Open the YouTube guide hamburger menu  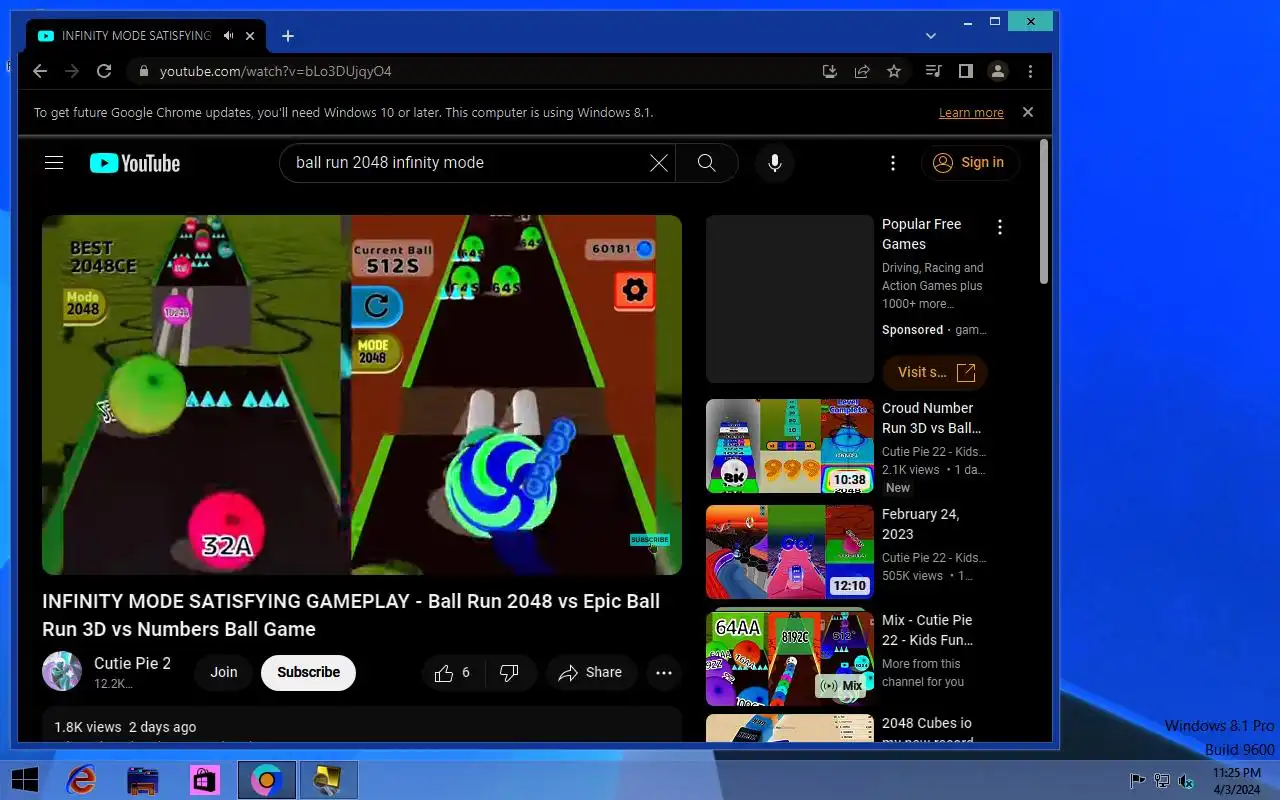click(x=54, y=163)
